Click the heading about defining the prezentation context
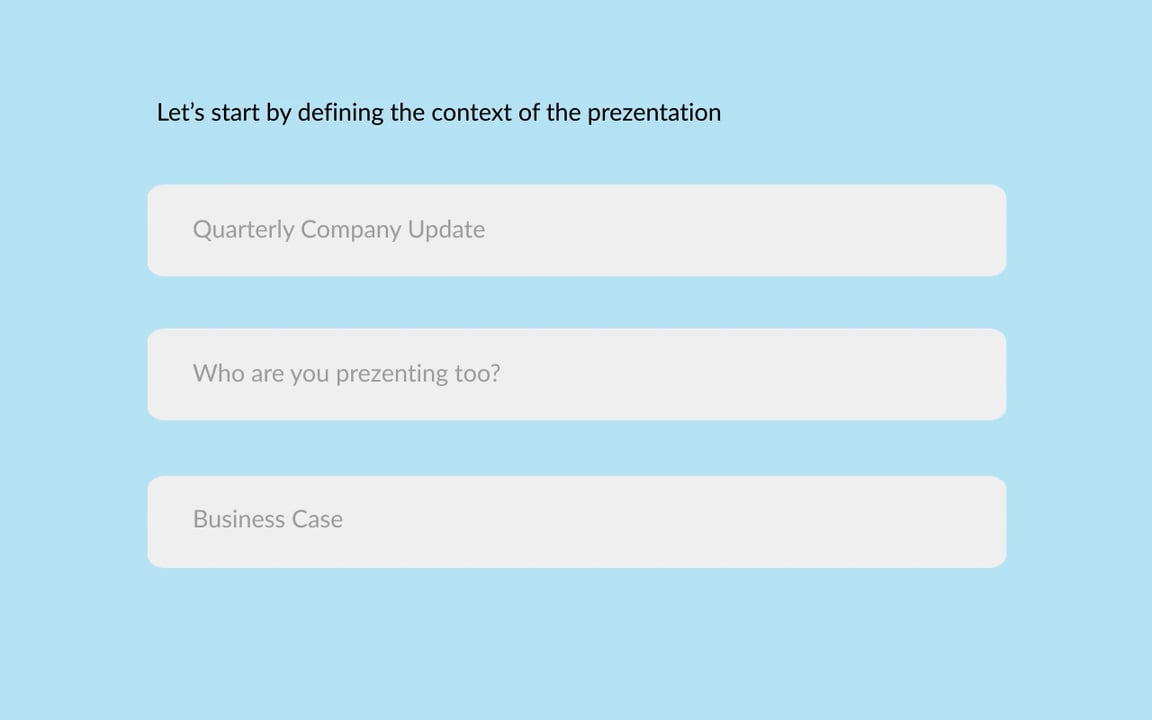Image resolution: width=1152 pixels, height=720 pixels. click(439, 112)
